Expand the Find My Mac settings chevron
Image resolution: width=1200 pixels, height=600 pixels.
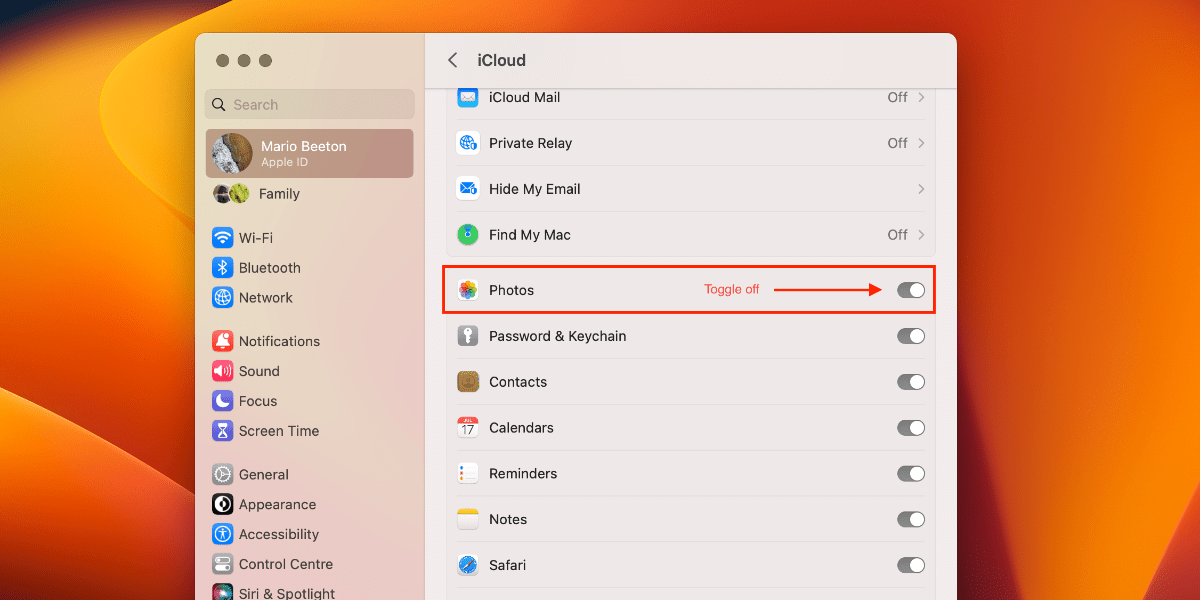coord(921,235)
